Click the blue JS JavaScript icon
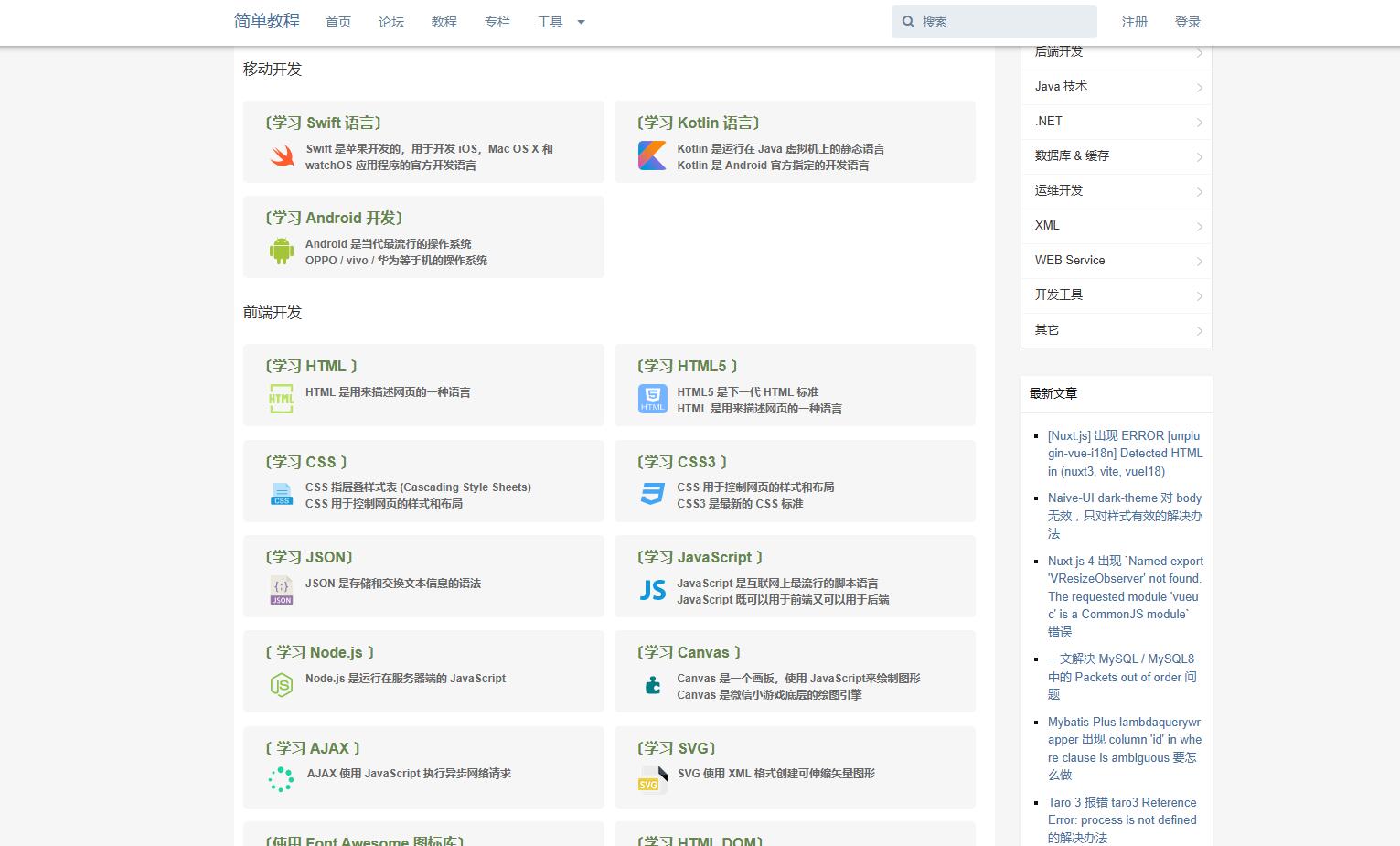This screenshot has height=846, width=1400. (x=652, y=590)
